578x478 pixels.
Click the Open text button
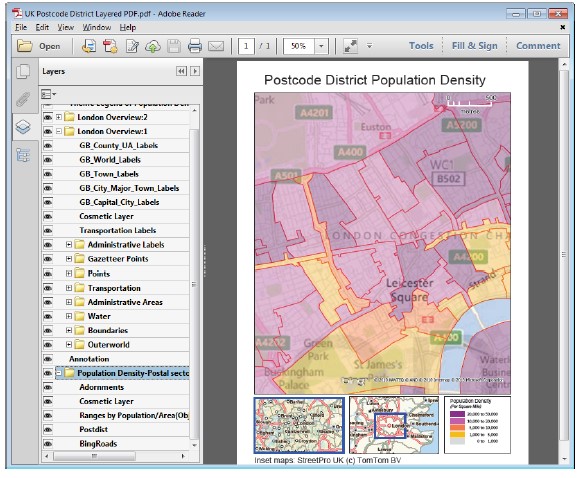pos(49,46)
